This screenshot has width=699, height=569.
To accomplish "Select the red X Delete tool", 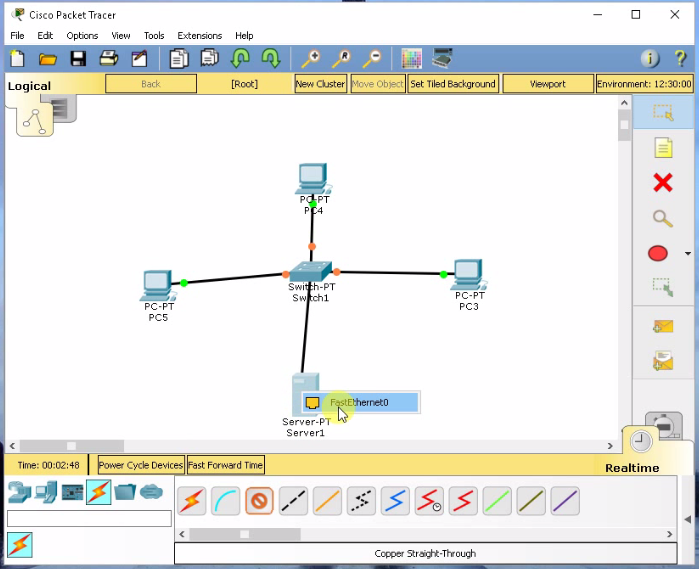I will pos(663,183).
